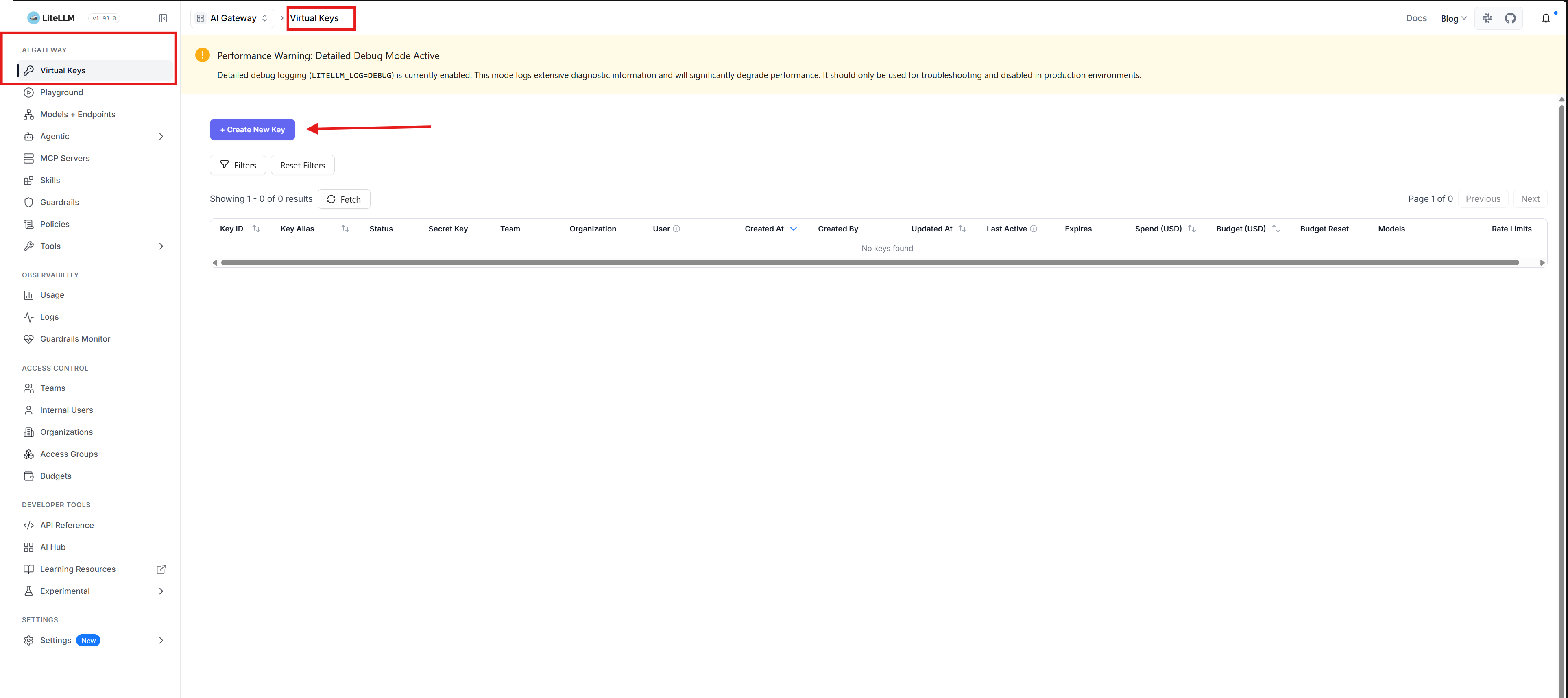This screenshot has width=1568, height=698.
Task: Click the Budget Reset column header
Action: click(1324, 229)
